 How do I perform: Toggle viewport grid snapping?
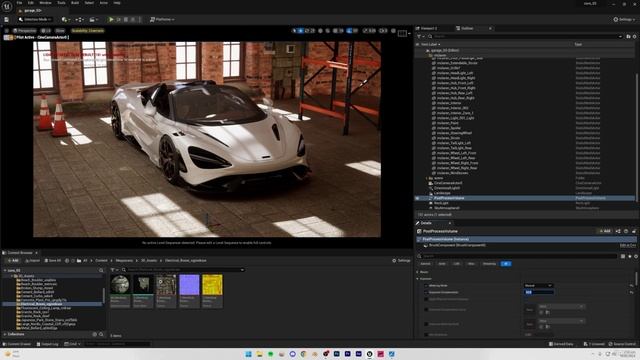click(336, 31)
